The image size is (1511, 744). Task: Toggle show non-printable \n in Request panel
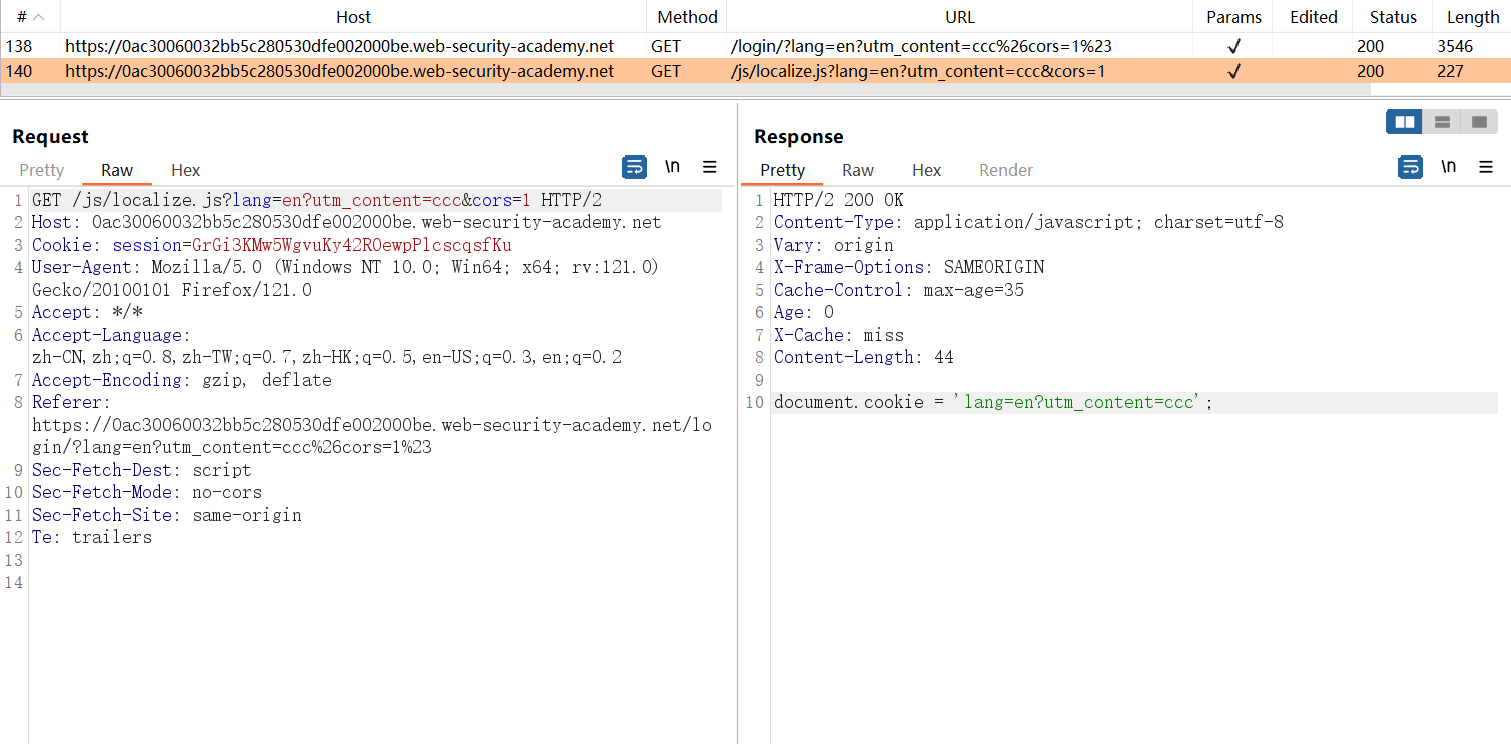[672, 167]
